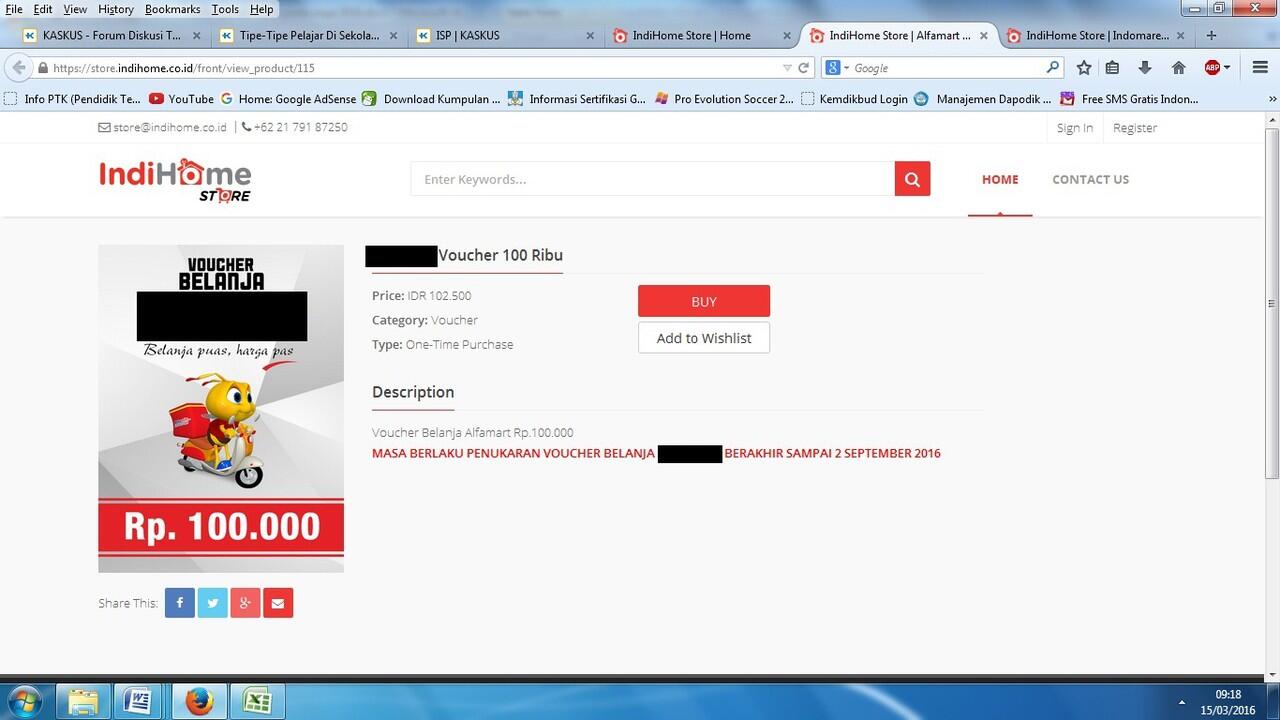Image resolution: width=1280 pixels, height=720 pixels.
Task: Open the History menu
Action: [116, 9]
